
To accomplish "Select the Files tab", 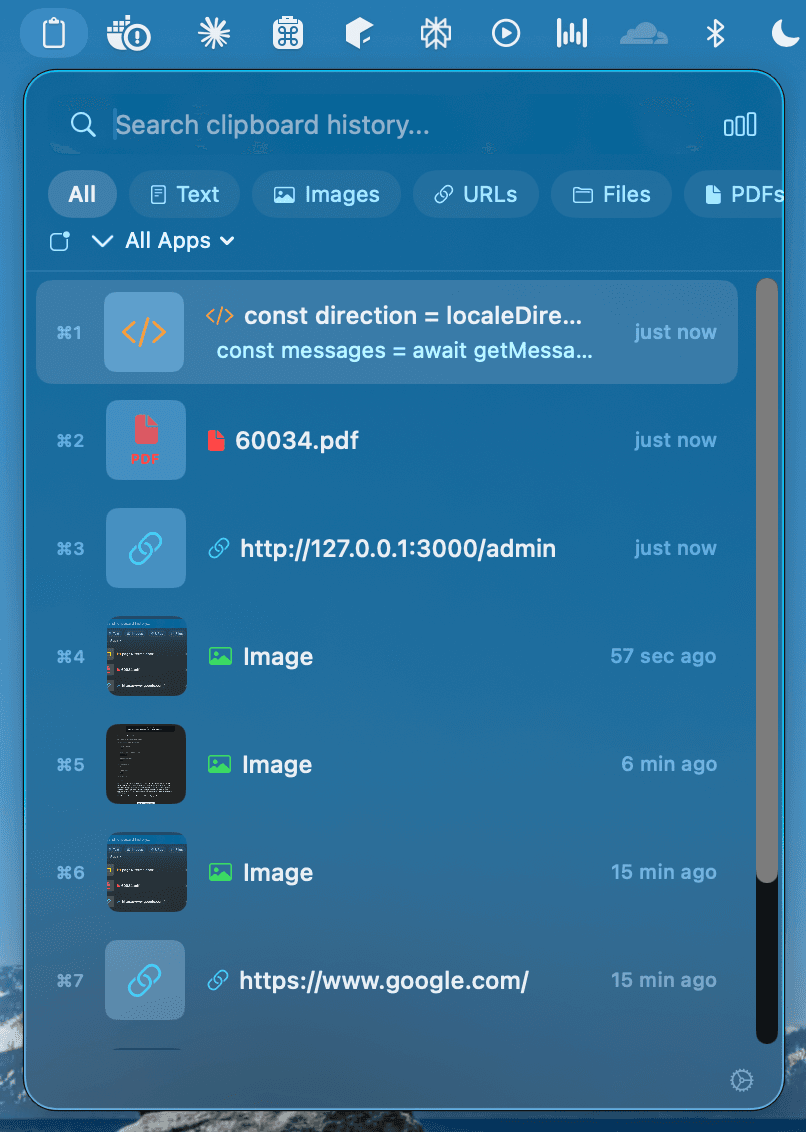I will pyautogui.click(x=611, y=194).
